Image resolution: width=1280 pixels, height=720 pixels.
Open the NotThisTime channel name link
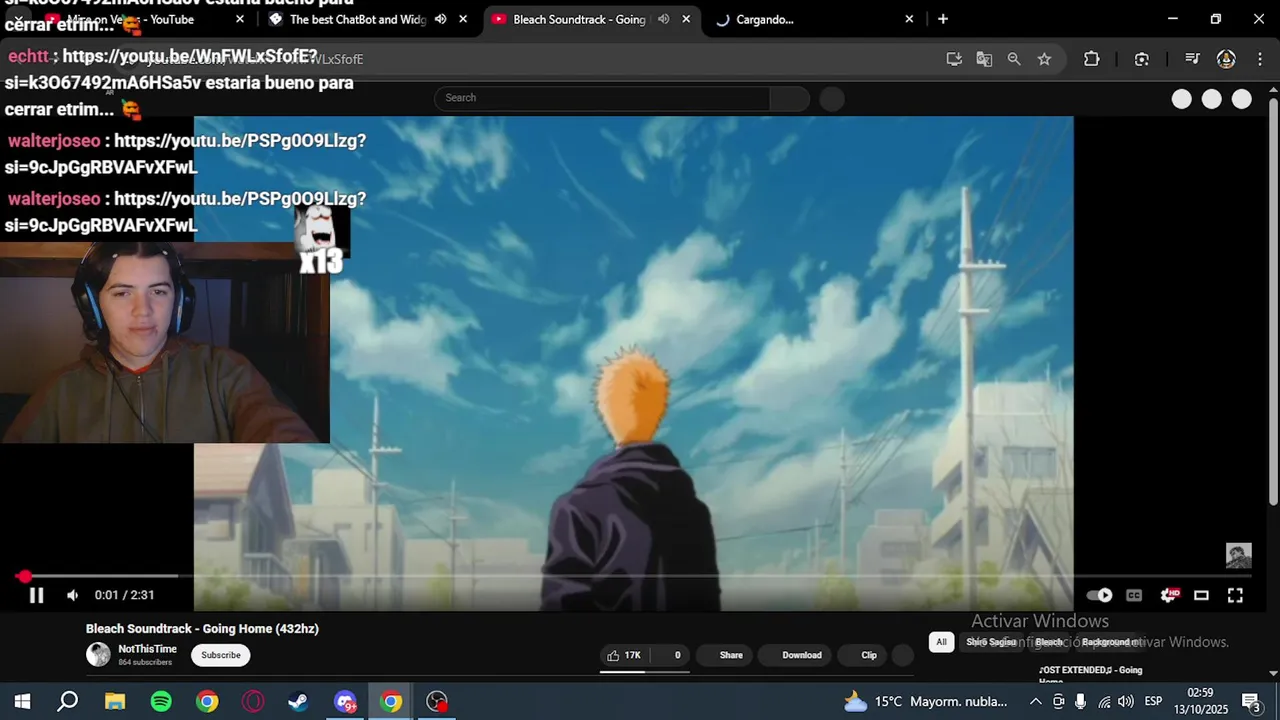[x=147, y=649]
